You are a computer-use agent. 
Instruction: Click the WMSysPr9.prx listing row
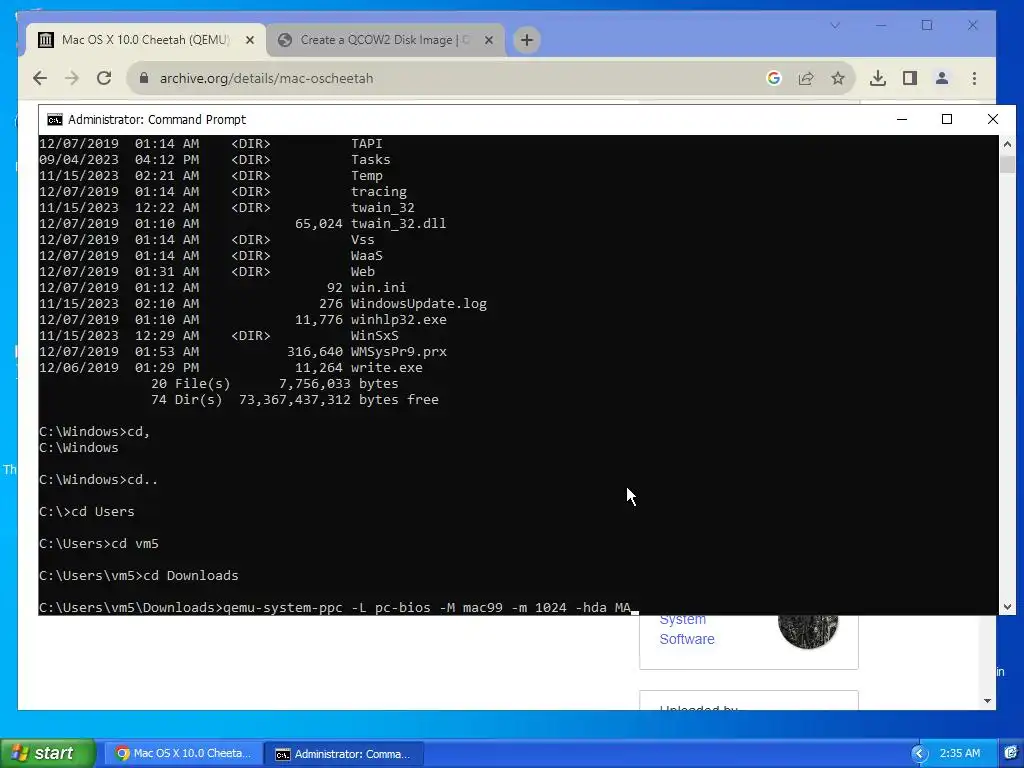(243, 351)
